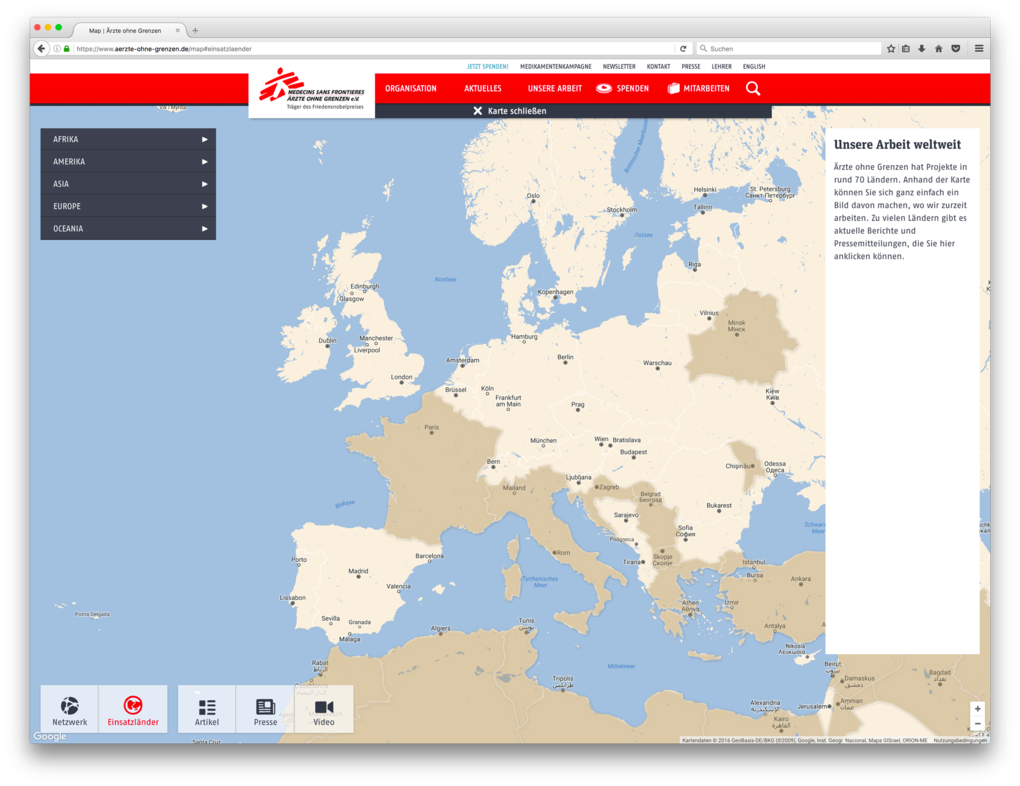Bookmark this page with the star icon

(890, 48)
